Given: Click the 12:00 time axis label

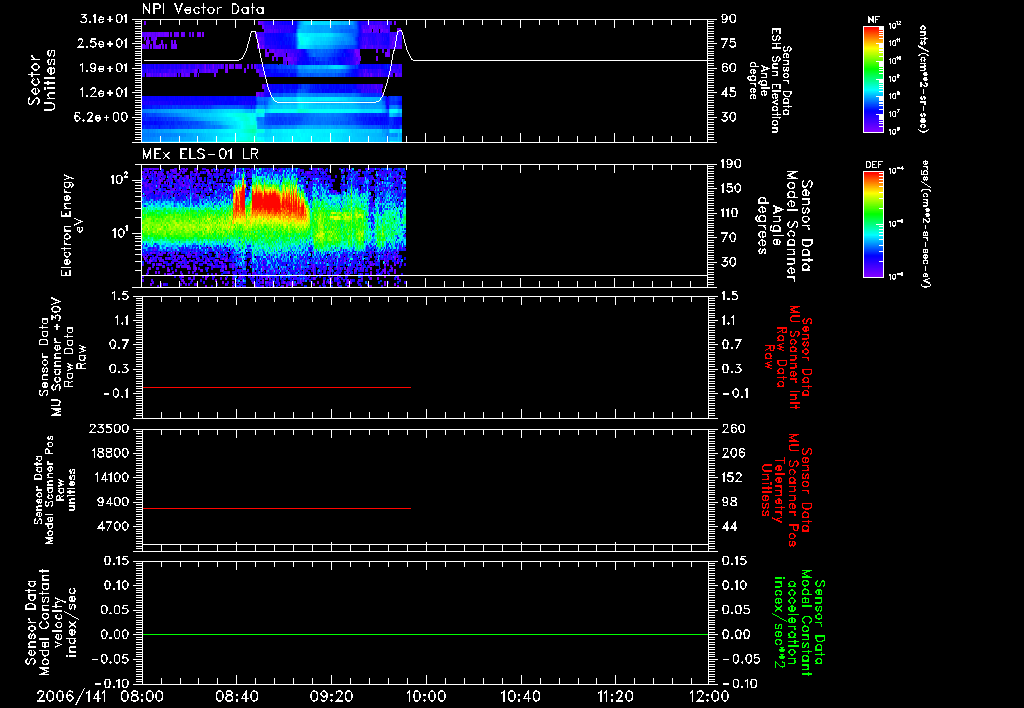Looking at the screenshot, I should coord(709,696).
